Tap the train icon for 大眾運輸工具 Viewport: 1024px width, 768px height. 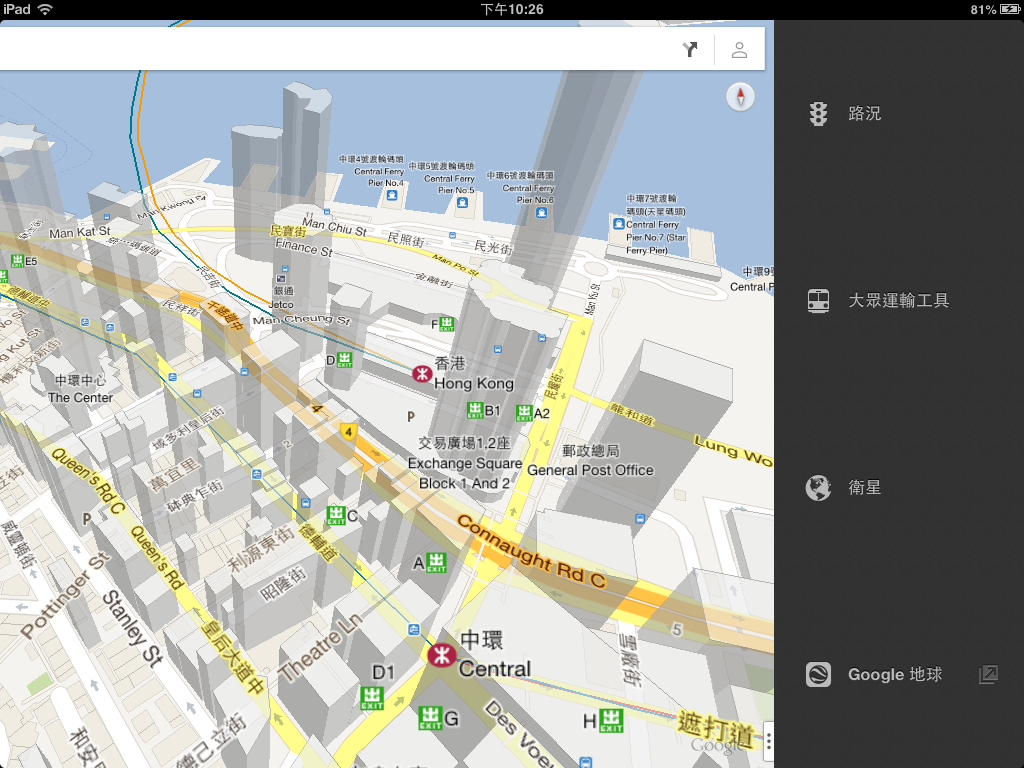818,301
